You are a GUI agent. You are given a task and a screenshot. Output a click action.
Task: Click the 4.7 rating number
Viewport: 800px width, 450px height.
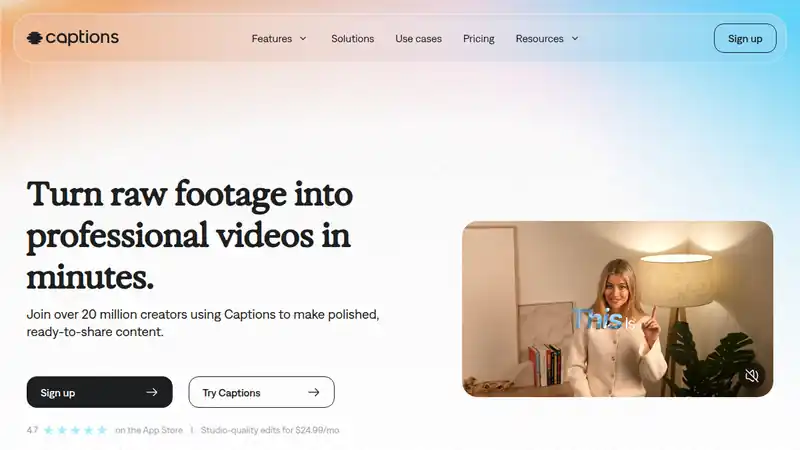click(x=32, y=430)
